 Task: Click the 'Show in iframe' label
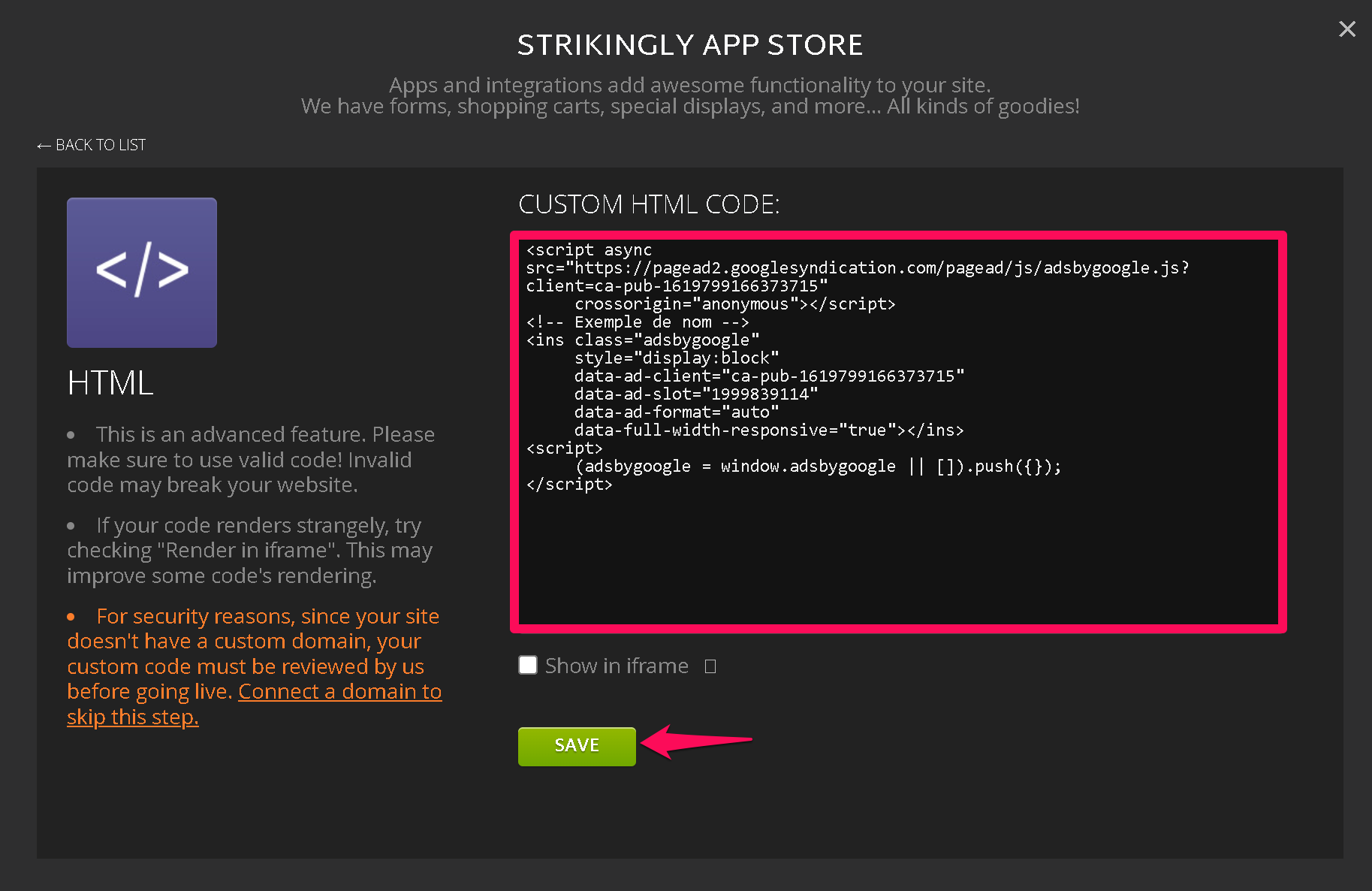tap(617, 666)
